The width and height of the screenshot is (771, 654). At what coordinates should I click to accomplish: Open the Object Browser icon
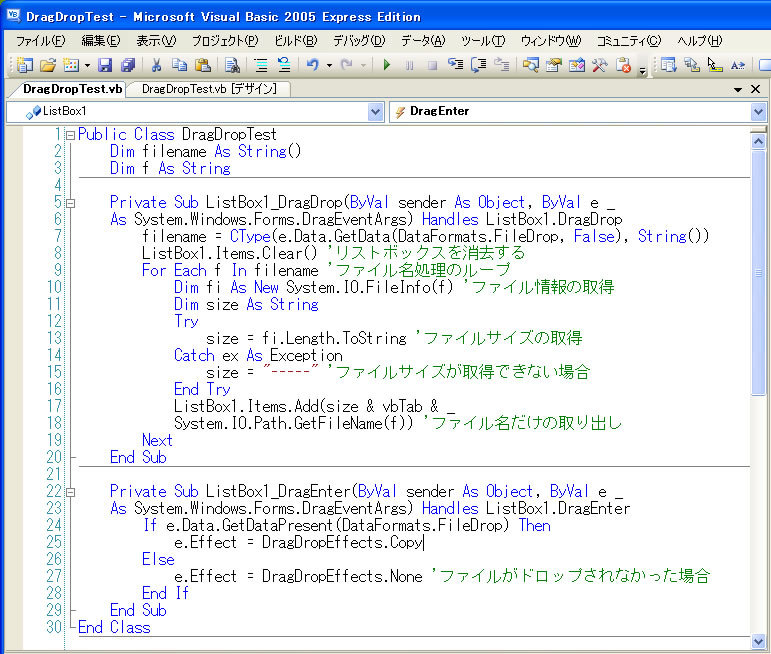[577, 65]
